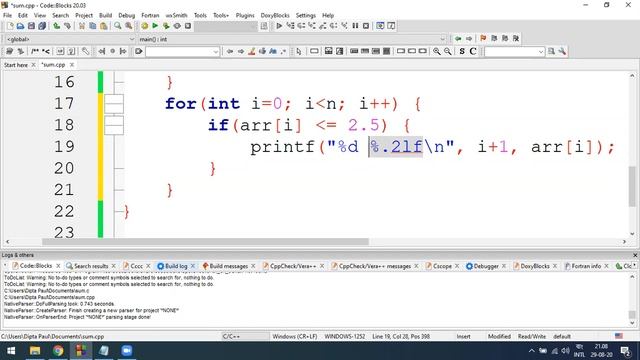Click the wrench options icon
Screen dimensions: 640x360
pyautogui.click(x=562, y=51)
